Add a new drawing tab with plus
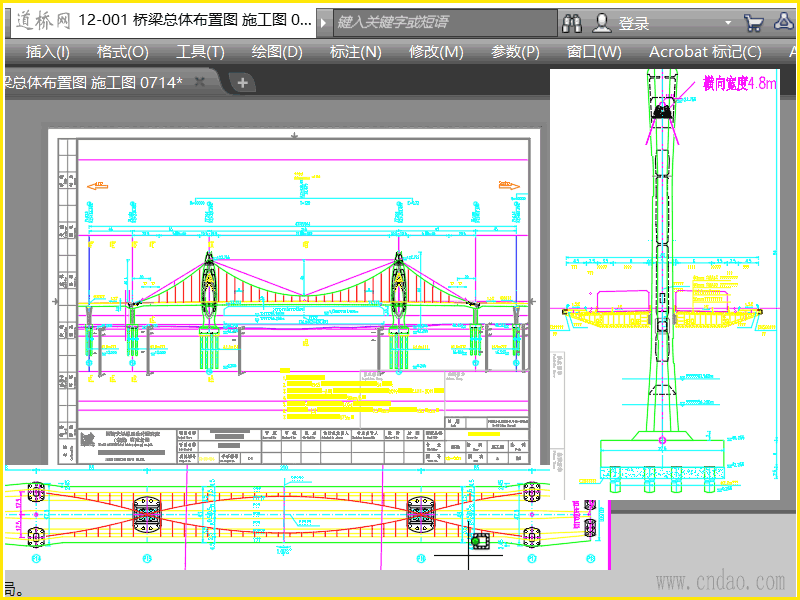The width and height of the screenshot is (800, 600). (243, 82)
